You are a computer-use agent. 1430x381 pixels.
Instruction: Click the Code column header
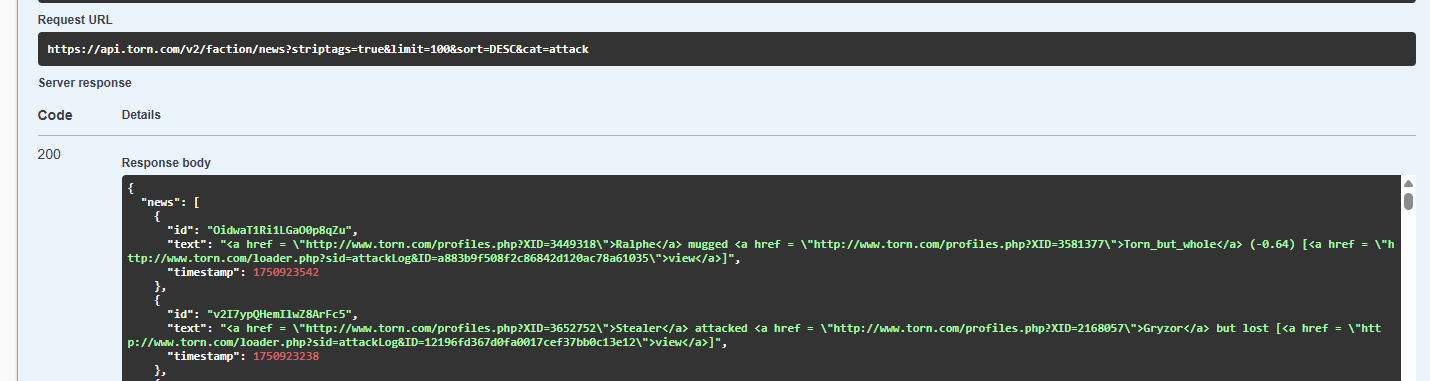click(55, 115)
